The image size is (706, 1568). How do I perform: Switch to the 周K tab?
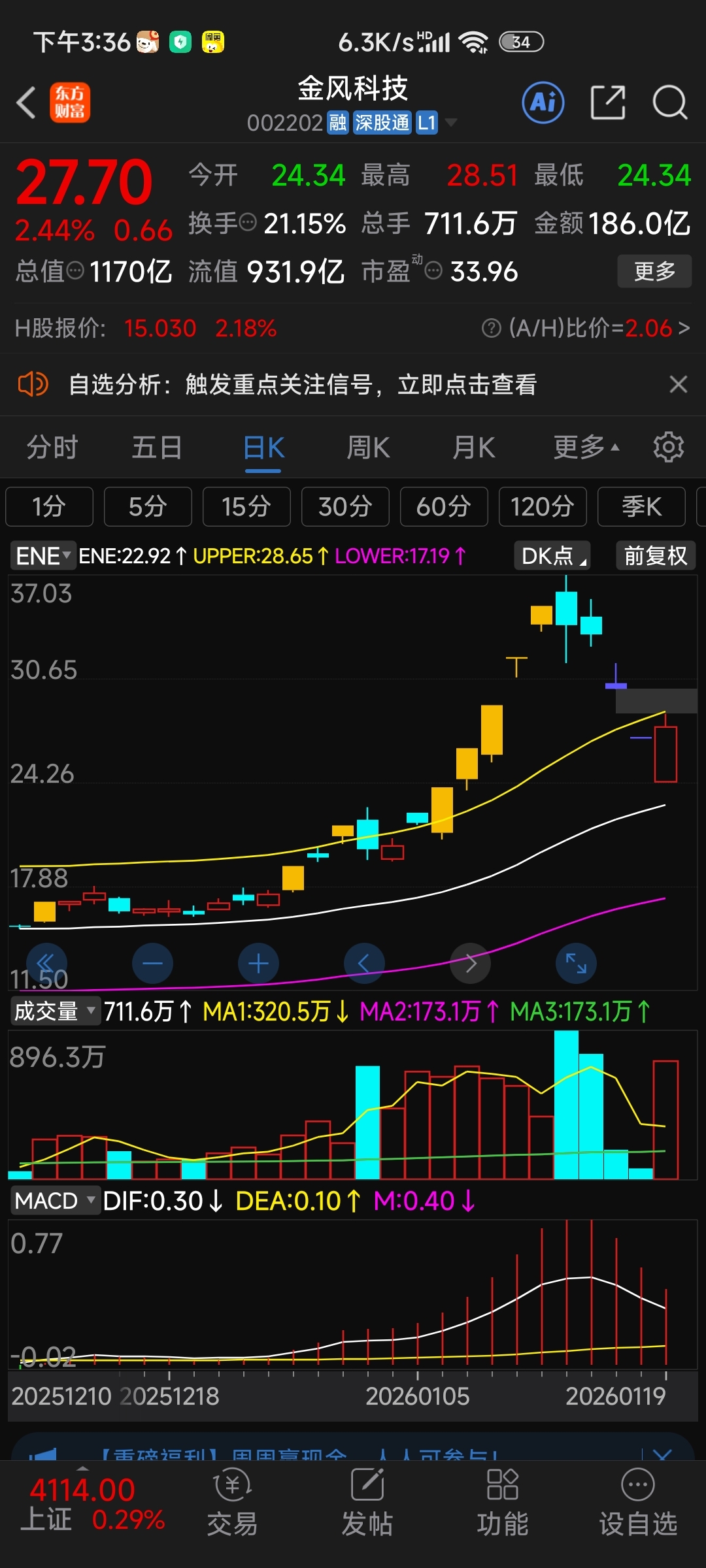(368, 448)
